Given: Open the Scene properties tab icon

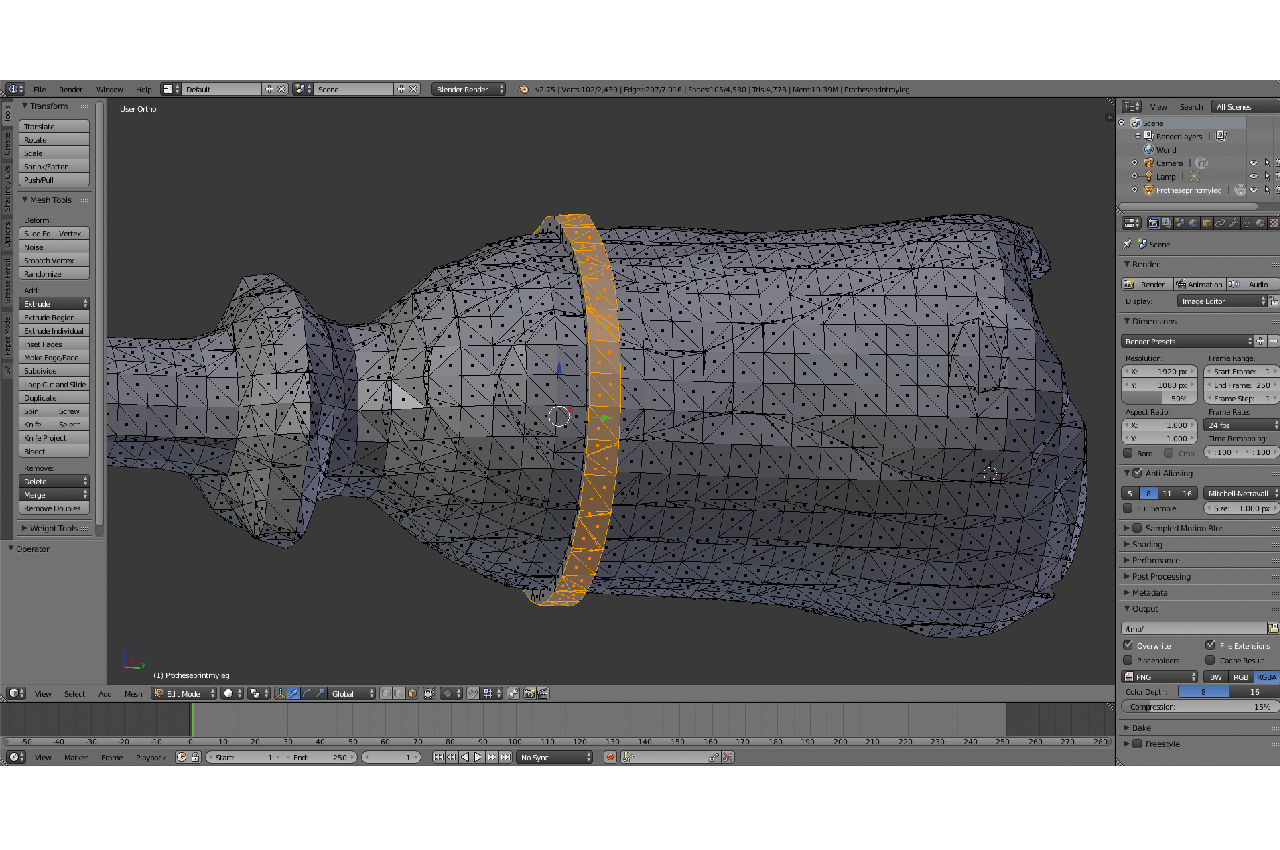Looking at the screenshot, I should click(1181, 223).
